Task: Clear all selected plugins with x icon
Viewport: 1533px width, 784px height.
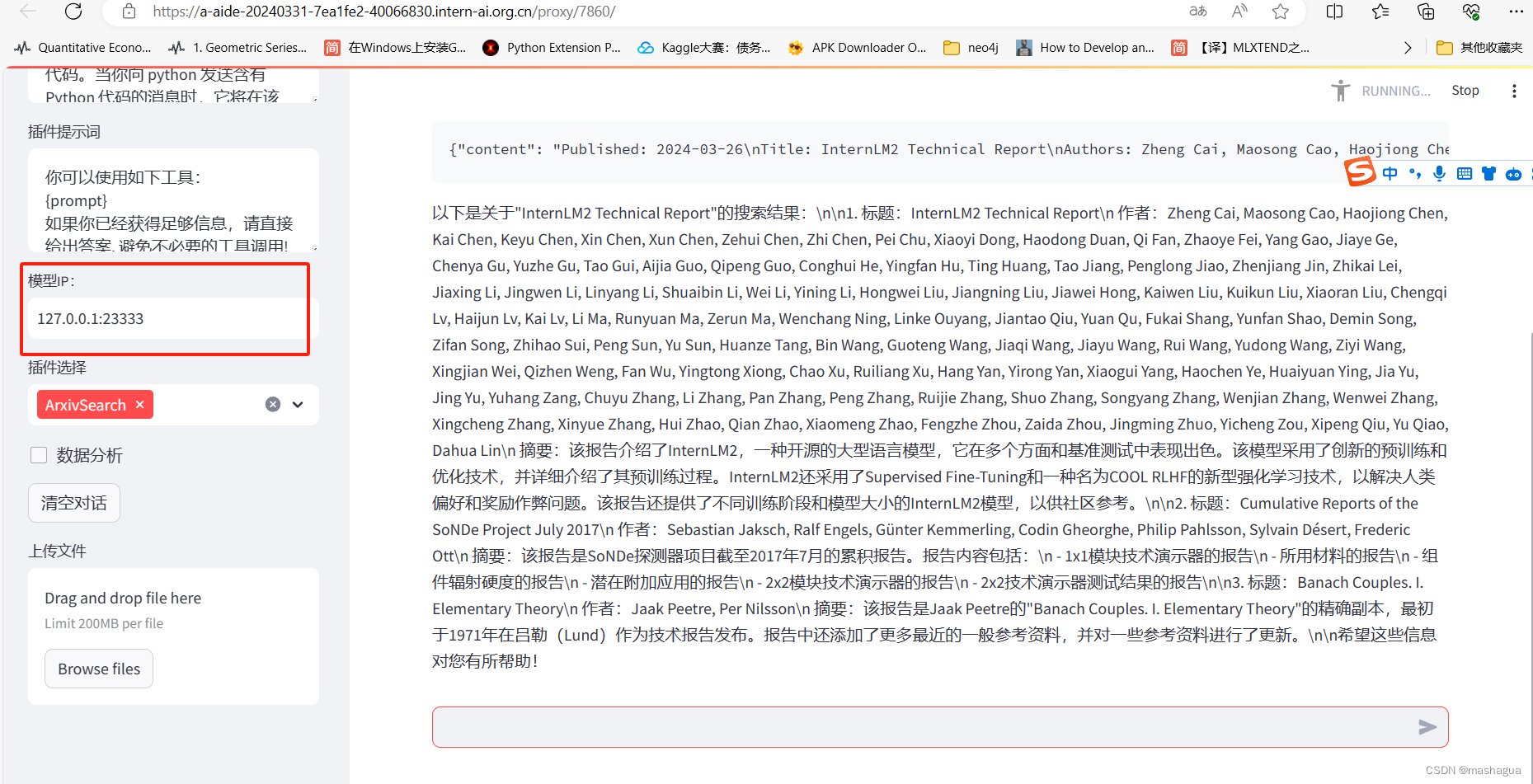Action: 273,404
